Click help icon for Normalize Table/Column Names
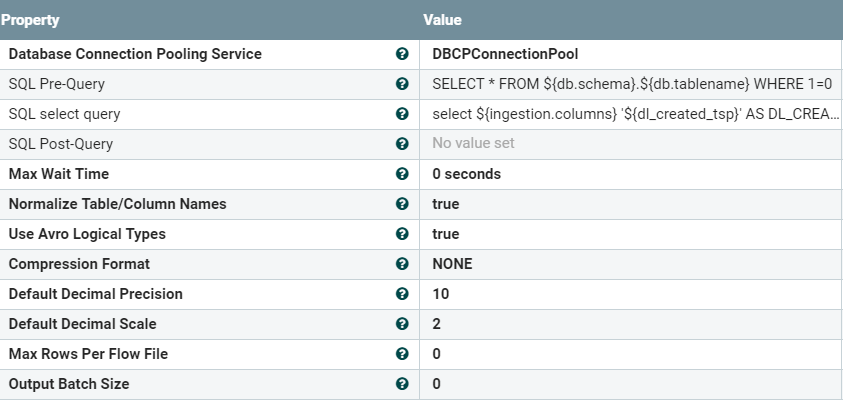Screen dimensions: 843x401 tap(402, 204)
